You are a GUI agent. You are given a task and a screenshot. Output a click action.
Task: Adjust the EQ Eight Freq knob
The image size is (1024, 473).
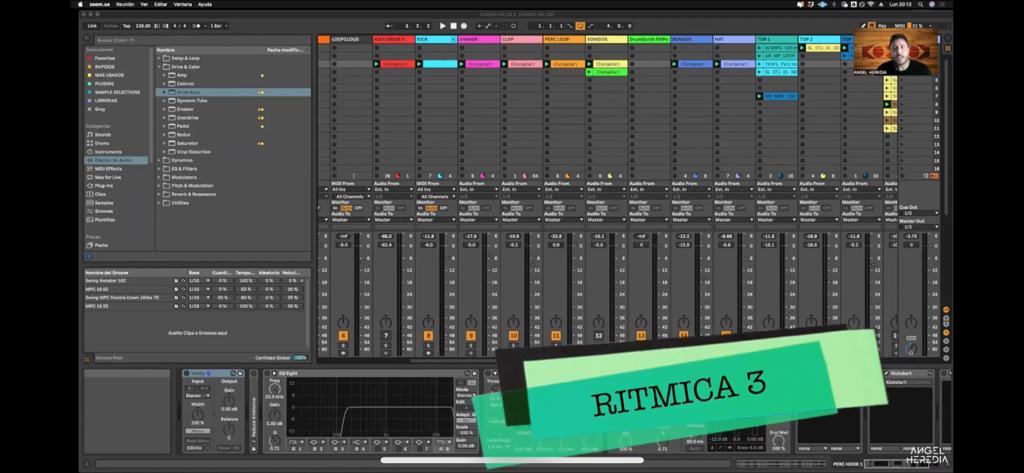click(274, 390)
